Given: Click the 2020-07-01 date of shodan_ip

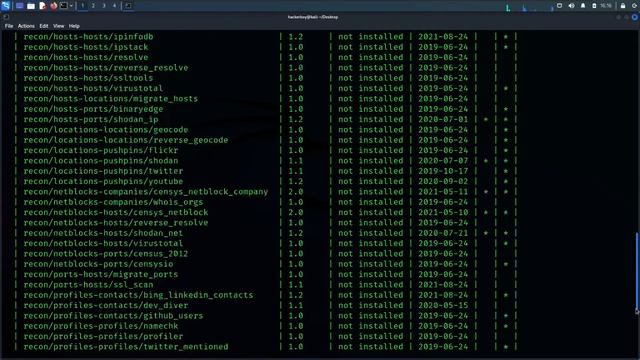Looking at the screenshot, I should coord(443,119).
